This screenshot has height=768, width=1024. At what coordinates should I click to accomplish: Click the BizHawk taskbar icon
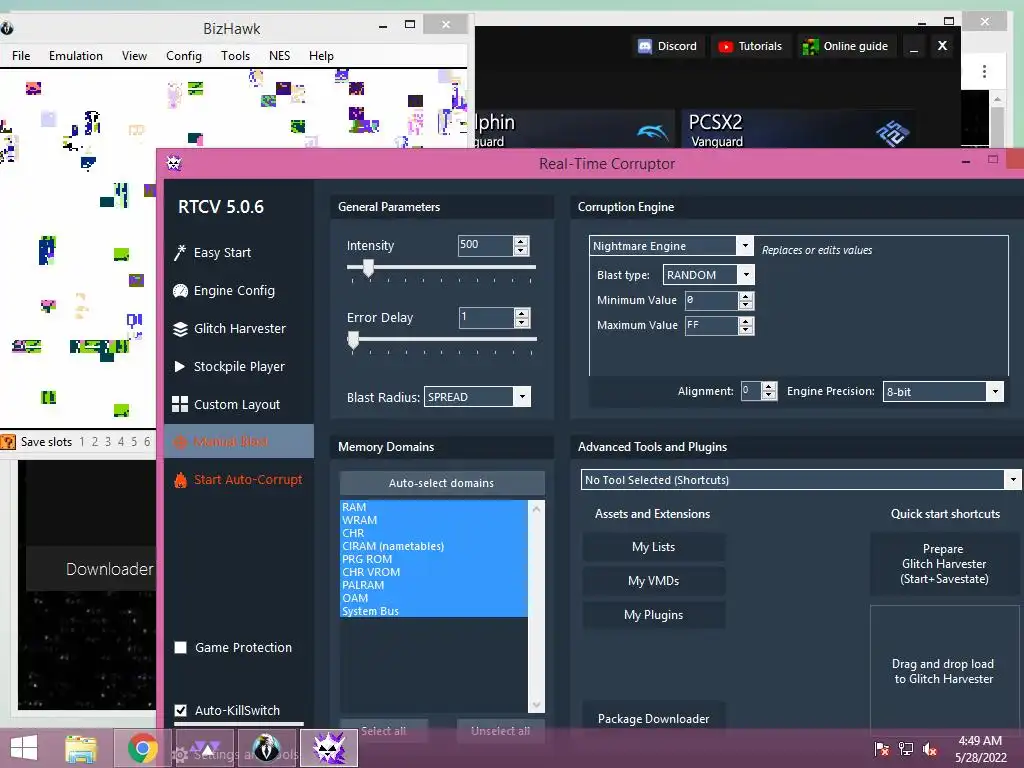[x=266, y=748]
